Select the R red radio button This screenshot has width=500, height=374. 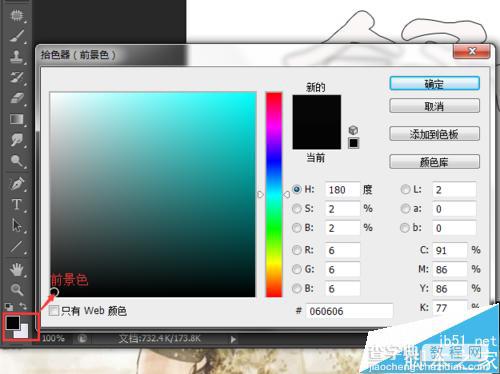pyautogui.click(x=297, y=250)
